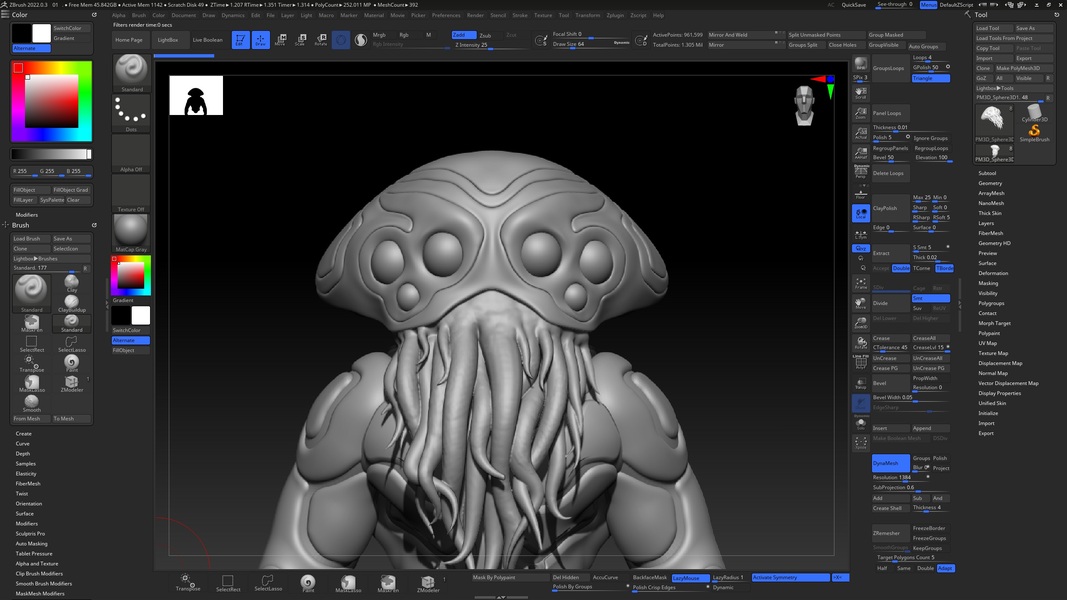1067x600 pixels.
Task: Open the Preferences menu
Action: tap(446, 15)
